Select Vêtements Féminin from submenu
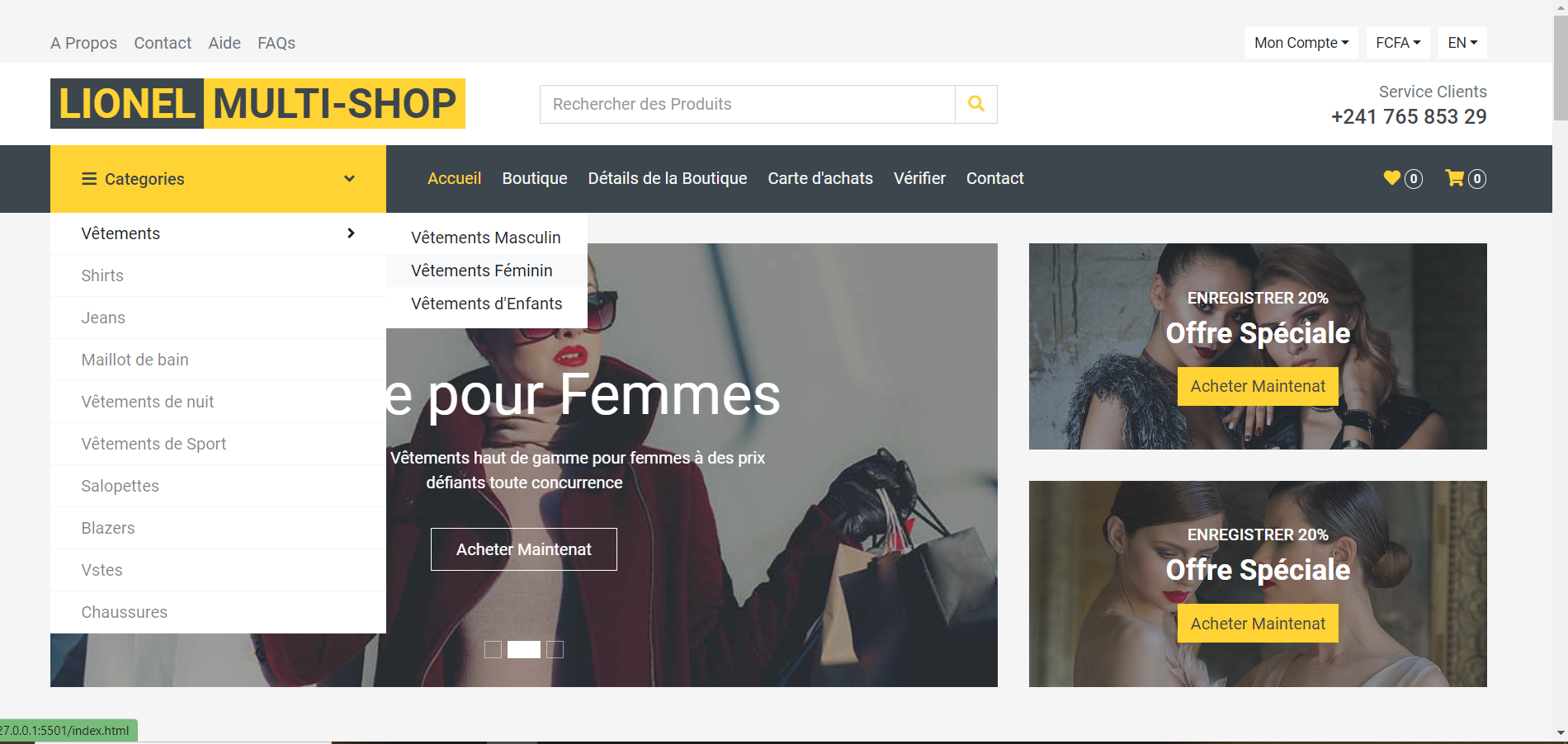The width and height of the screenshot is (1568, 744). pyautogui.click(x=482, y=271)
